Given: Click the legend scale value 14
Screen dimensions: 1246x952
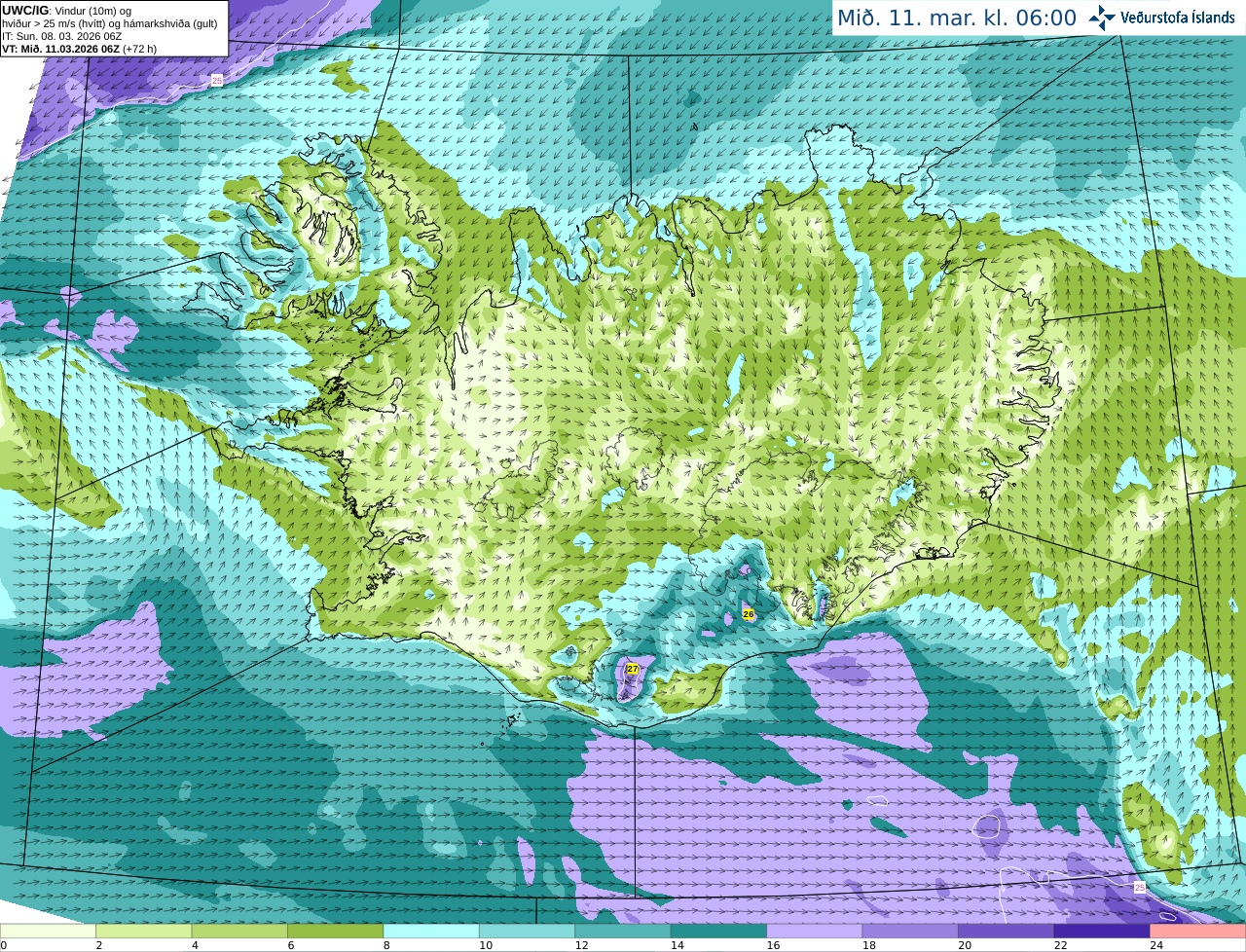Looking at the screenshot, I should tap(678, 945).
